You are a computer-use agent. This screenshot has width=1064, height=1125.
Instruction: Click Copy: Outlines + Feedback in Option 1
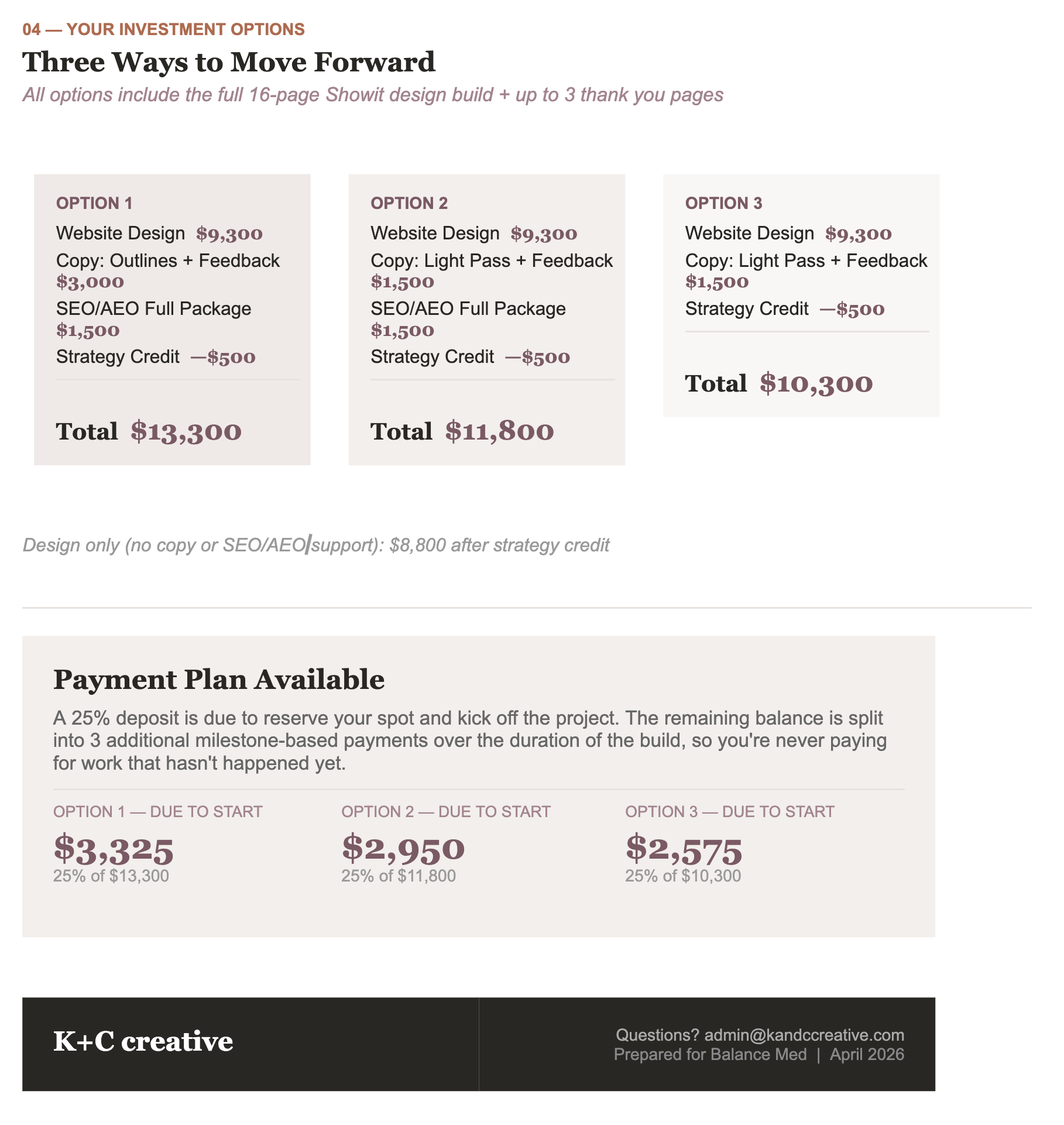point(168,260)
